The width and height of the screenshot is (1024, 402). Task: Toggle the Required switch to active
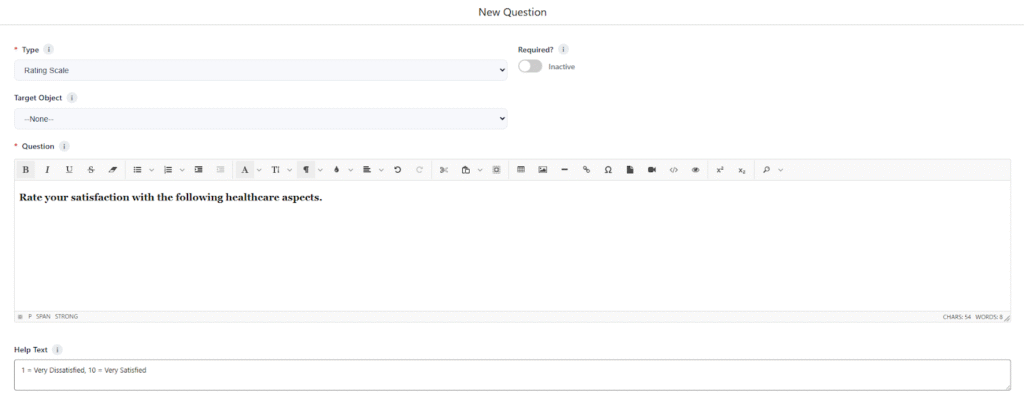530,67
